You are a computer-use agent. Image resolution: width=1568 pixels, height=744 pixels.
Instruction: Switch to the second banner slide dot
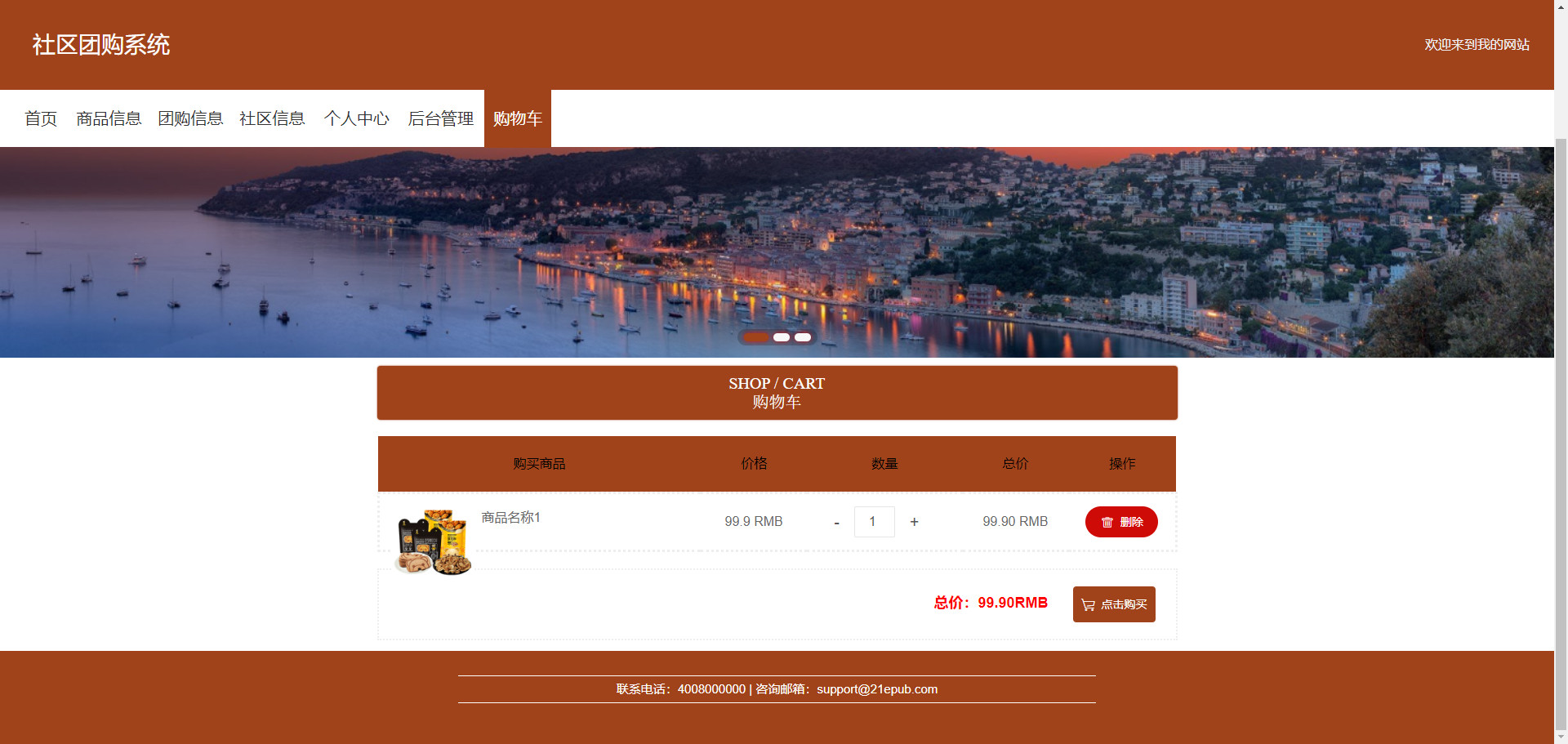click(x=782, y=337)
